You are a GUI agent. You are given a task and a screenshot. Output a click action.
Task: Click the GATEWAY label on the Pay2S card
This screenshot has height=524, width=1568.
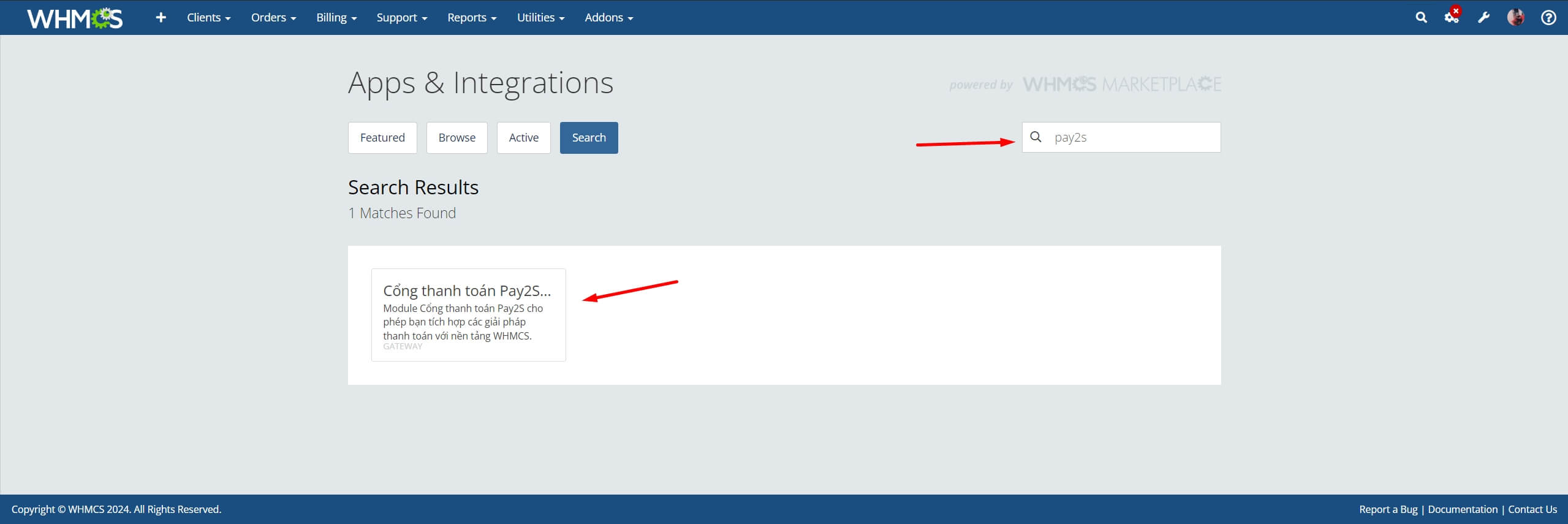point(403,346)
